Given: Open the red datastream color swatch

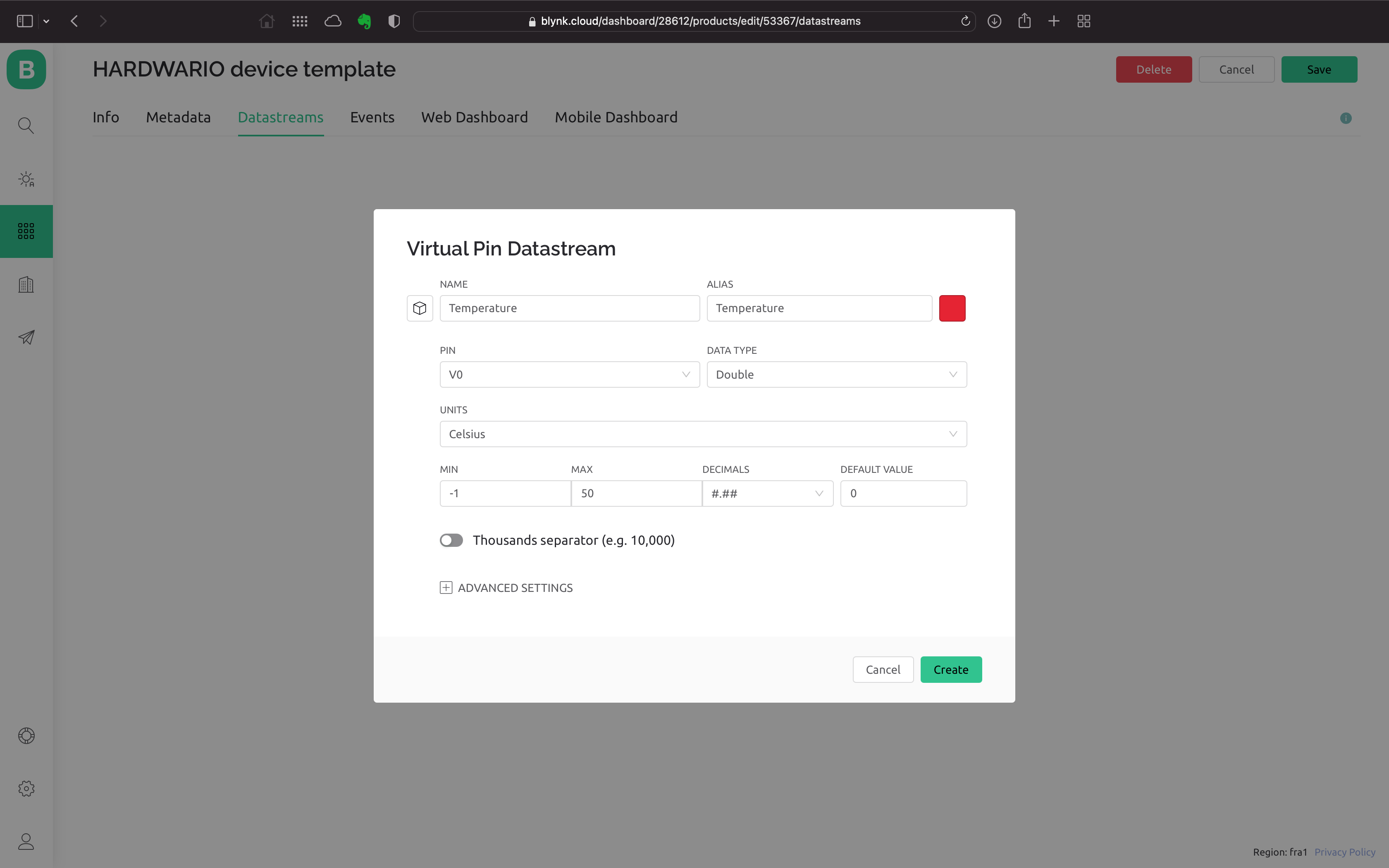Looking at the screenshot, I should [952, 308].
